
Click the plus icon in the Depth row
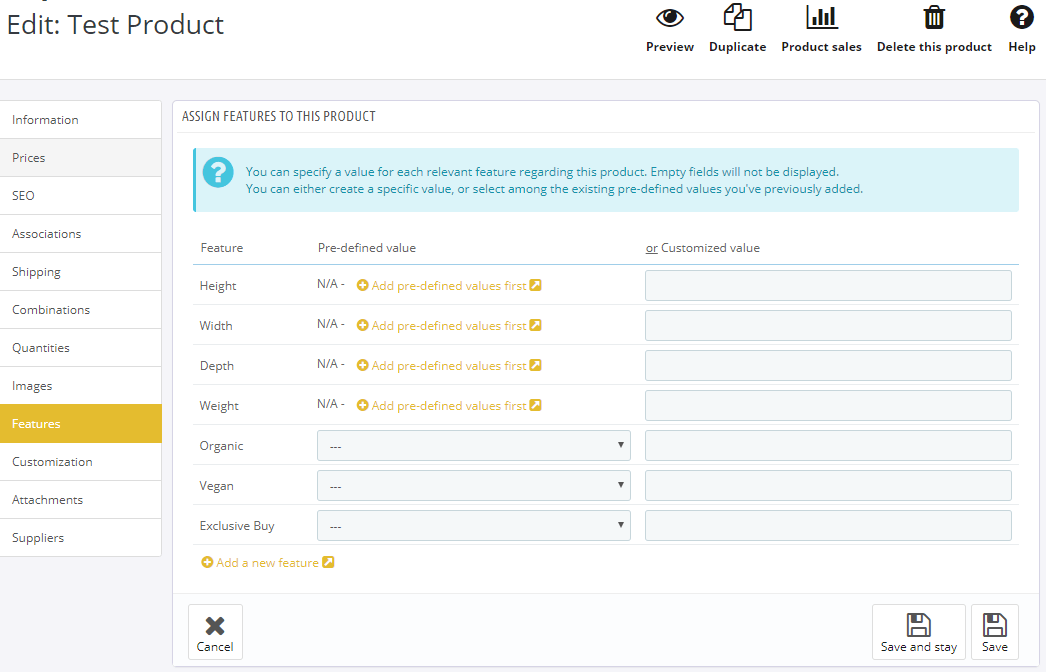362,366
